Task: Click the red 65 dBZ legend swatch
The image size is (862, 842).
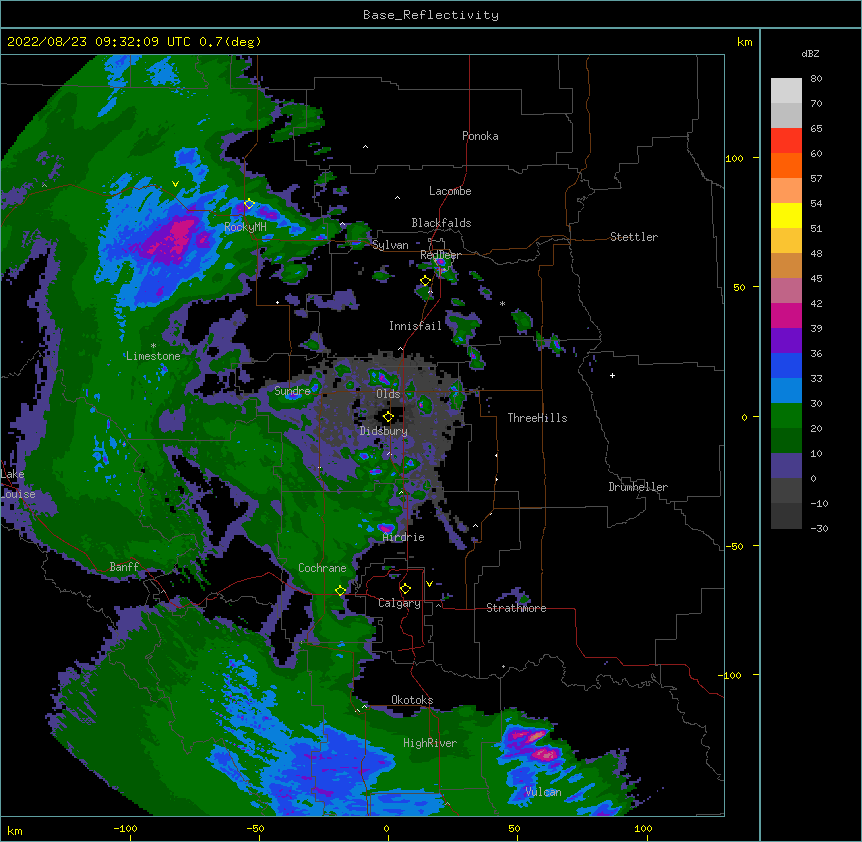Action: point(786,140)
